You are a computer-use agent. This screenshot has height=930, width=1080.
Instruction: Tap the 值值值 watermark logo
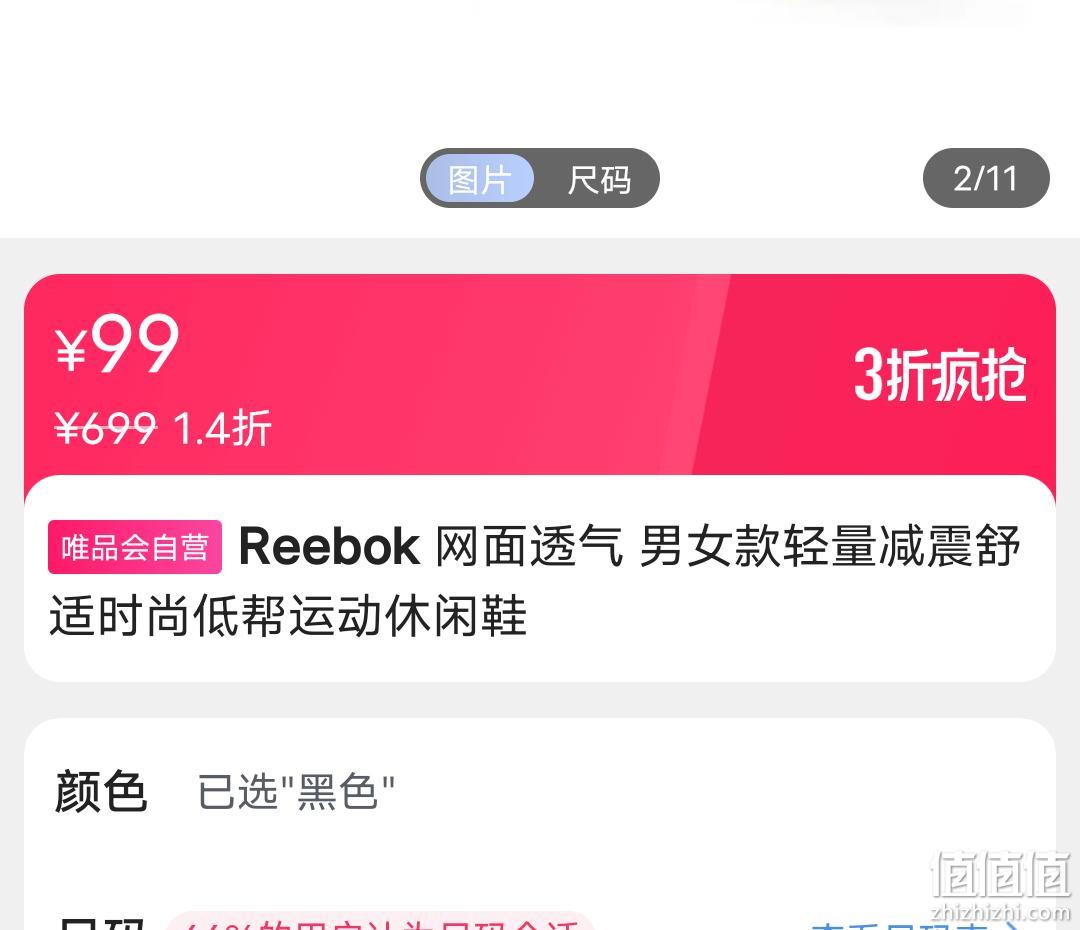tap(1001, 874)
